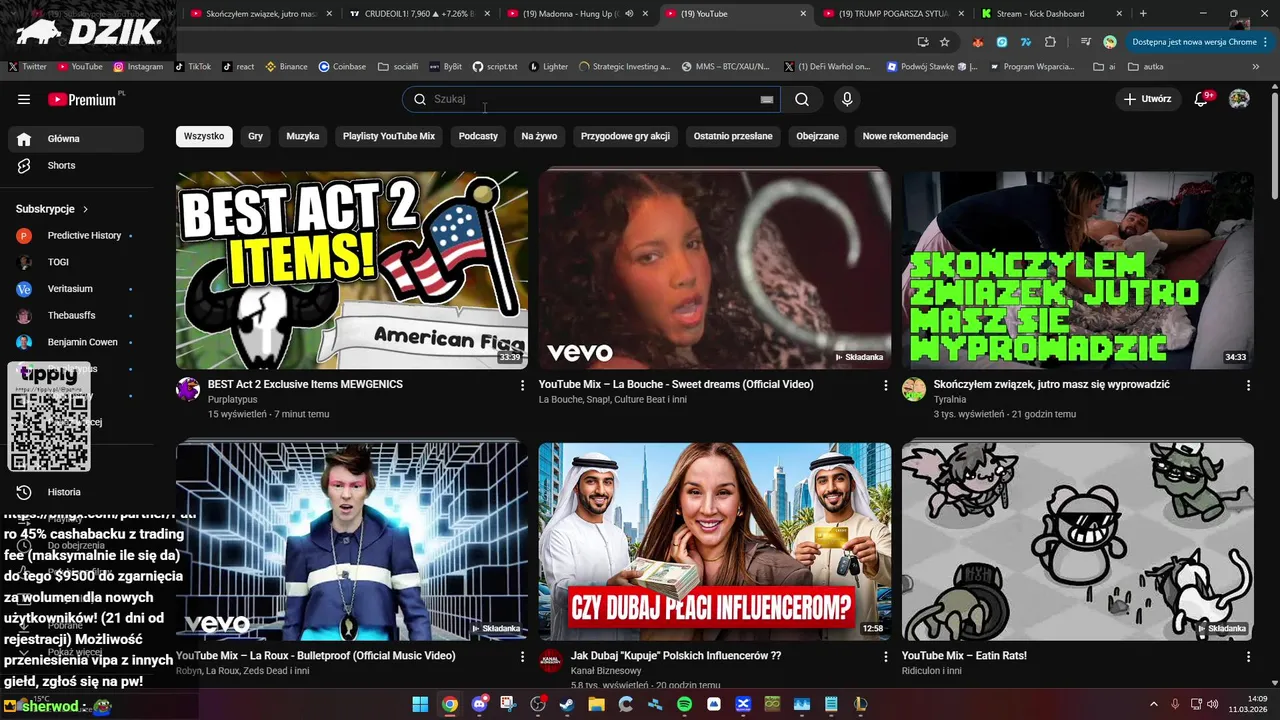Open script.txt GitHub bookmark
Viewport: 1280px width, 720px height.
(495, 66)
